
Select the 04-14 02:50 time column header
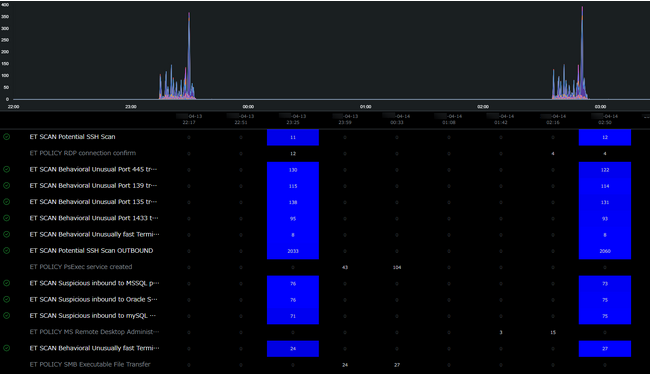[x=605, y=119]
